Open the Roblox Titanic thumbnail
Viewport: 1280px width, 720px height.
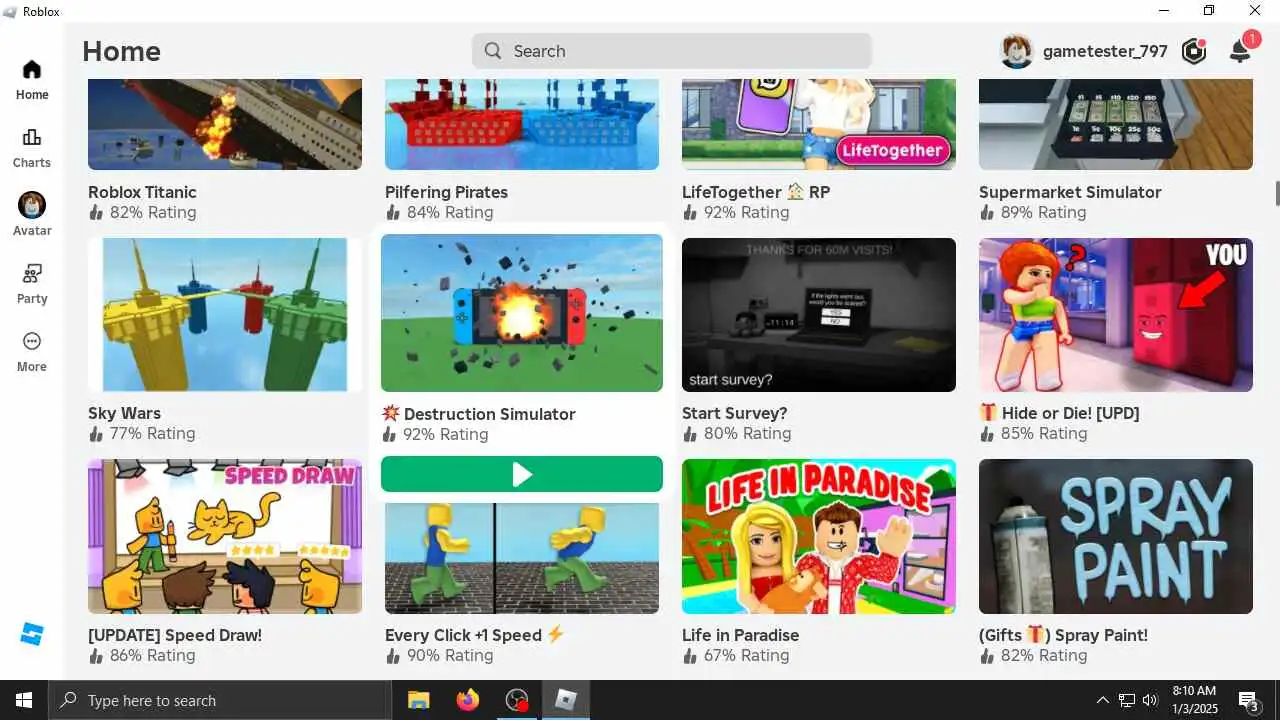point(225,124)
